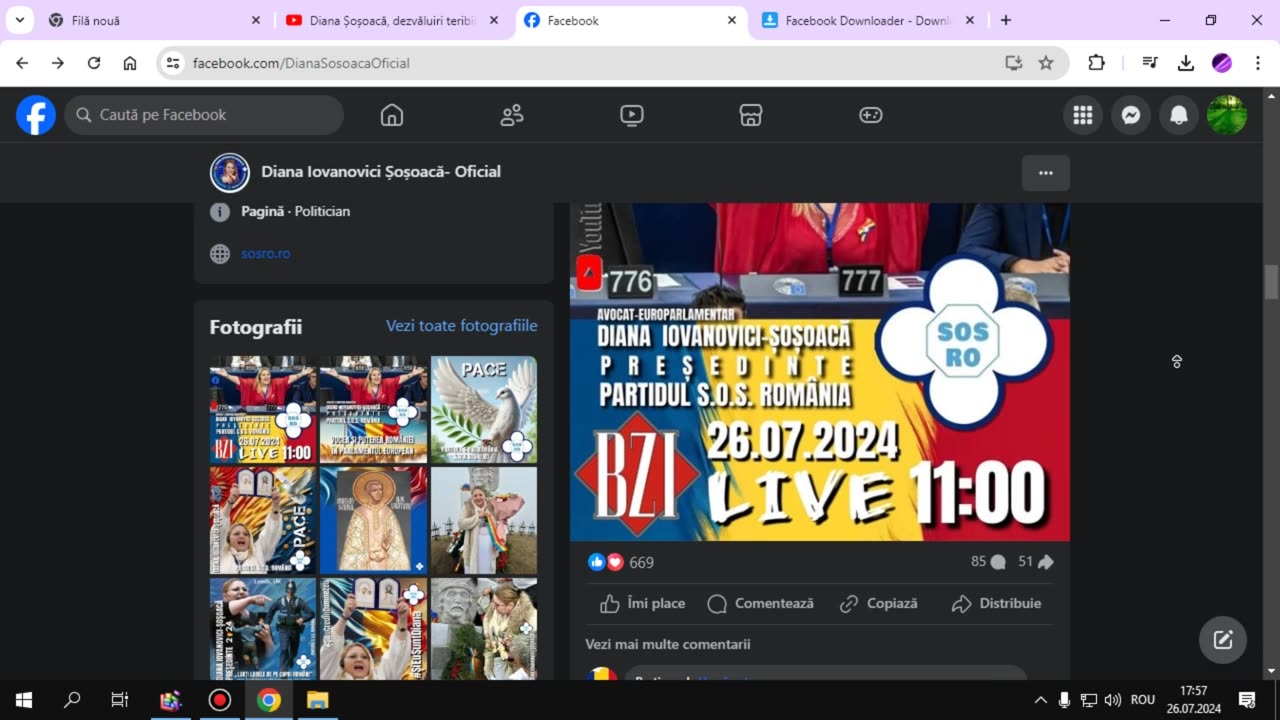Open the post's BZI LIVE 11:00 image
The height and width of the screenshot is (720, 1280).
(x=820, y=372)
